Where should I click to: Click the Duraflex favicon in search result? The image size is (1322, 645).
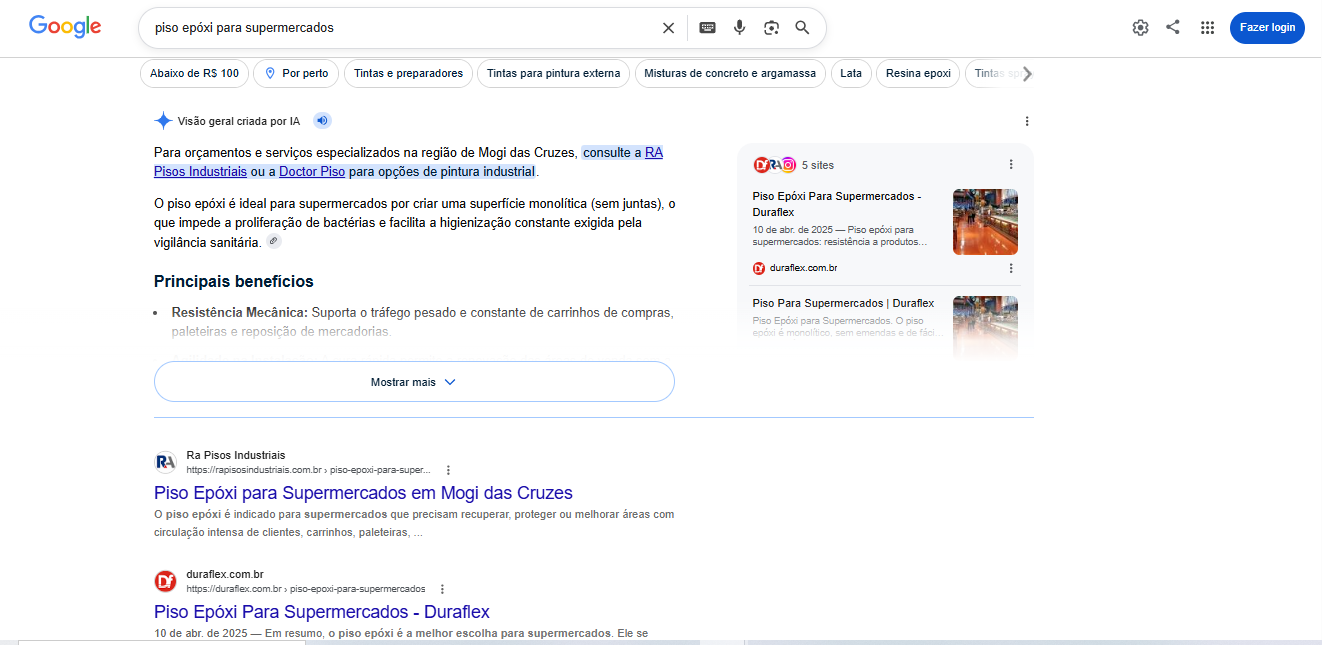(x=165, y=581)
